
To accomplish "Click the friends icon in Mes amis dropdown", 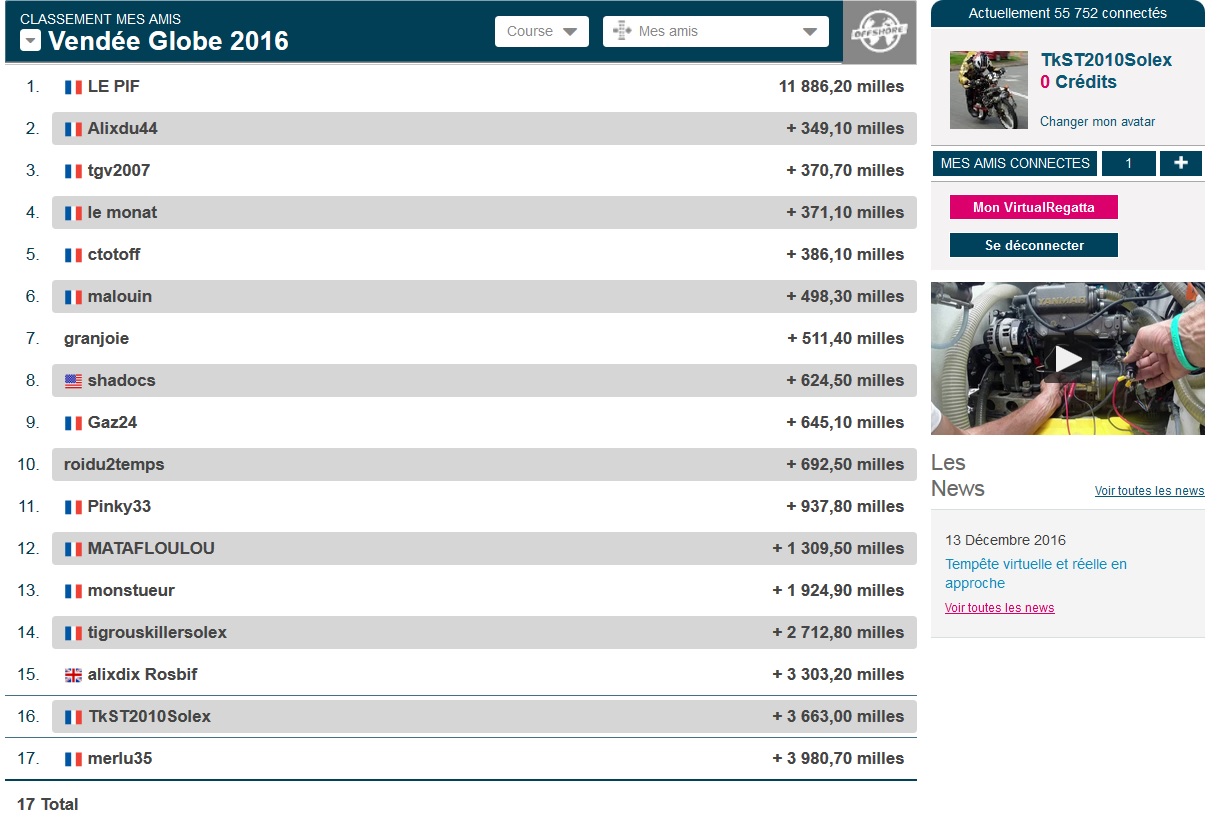I will [622, 31].
